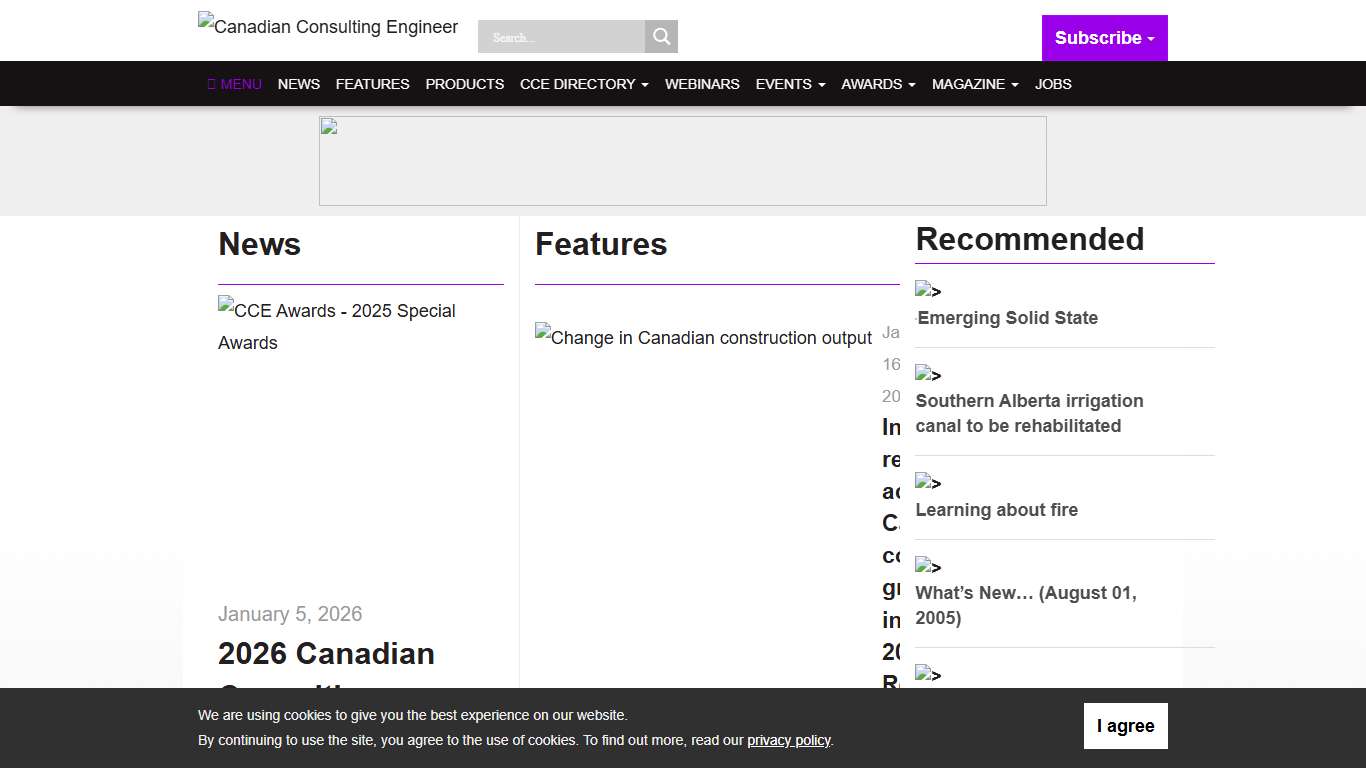Select NEWS in the navigation bar
Image resolution: width=1366 pixels, height=768 pixels.
pos(298,84)
